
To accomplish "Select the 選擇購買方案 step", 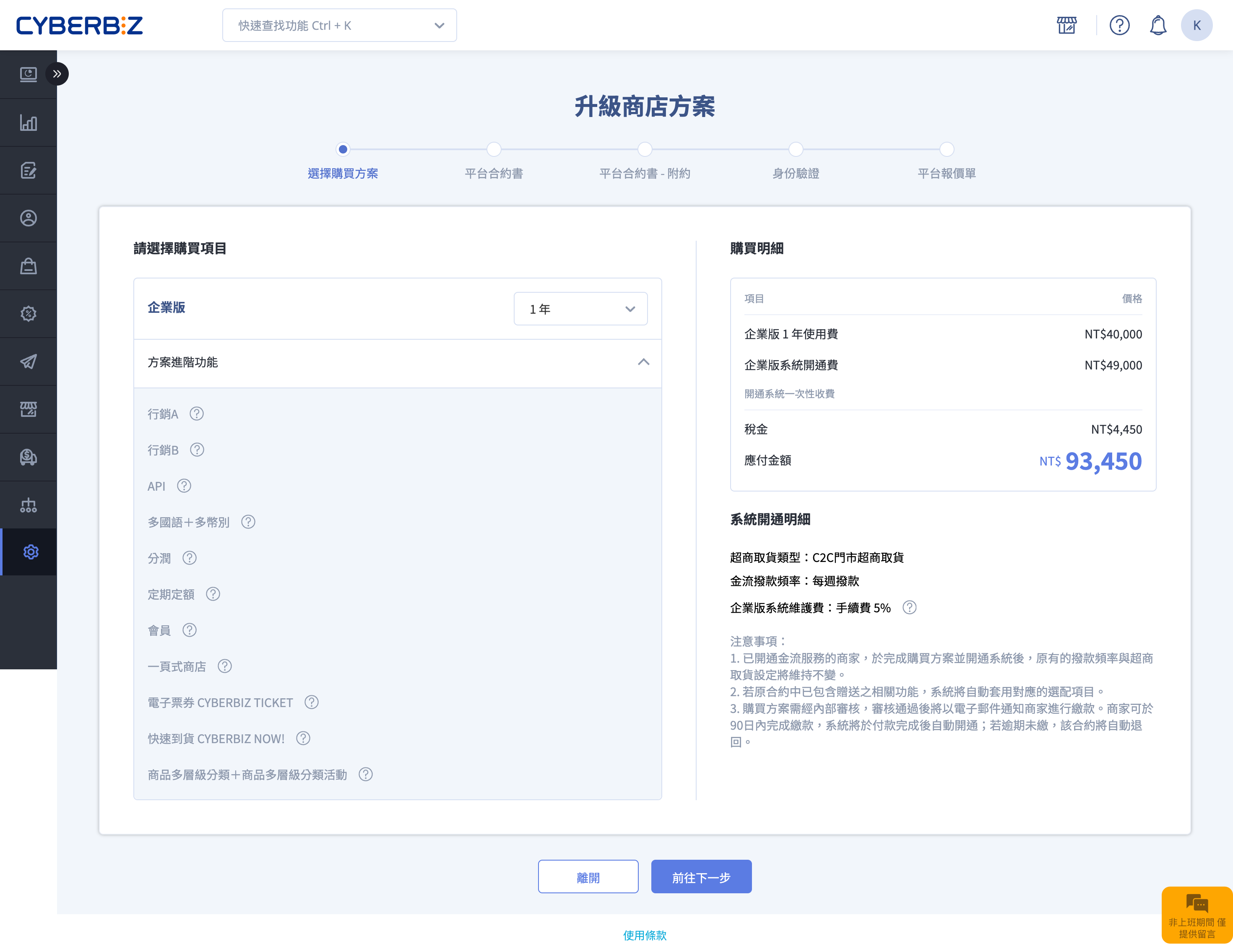I will click(343, 150).
